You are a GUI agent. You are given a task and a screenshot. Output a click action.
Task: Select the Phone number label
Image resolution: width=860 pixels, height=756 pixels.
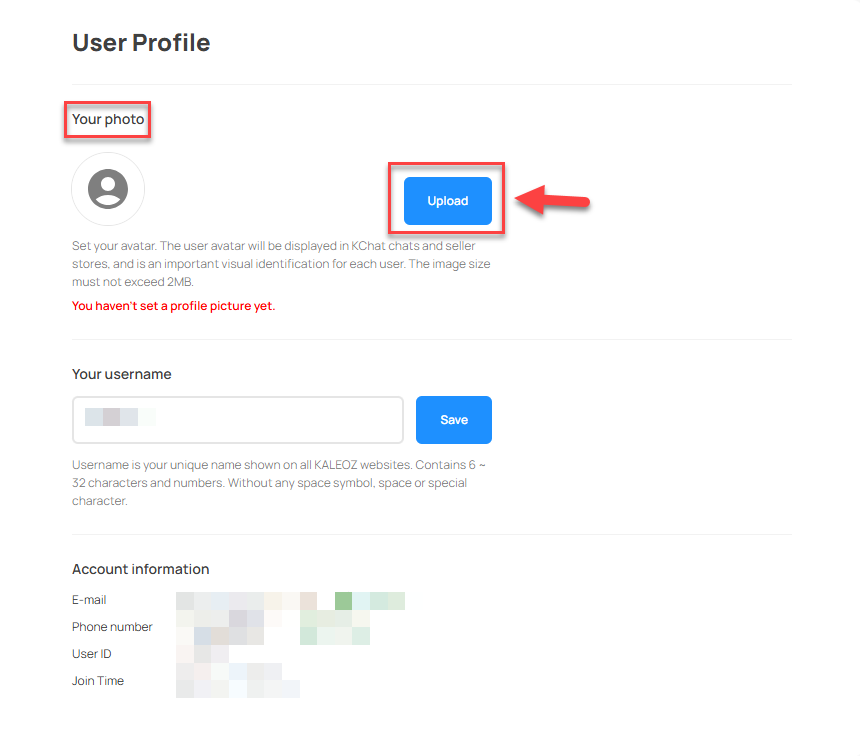112,627
